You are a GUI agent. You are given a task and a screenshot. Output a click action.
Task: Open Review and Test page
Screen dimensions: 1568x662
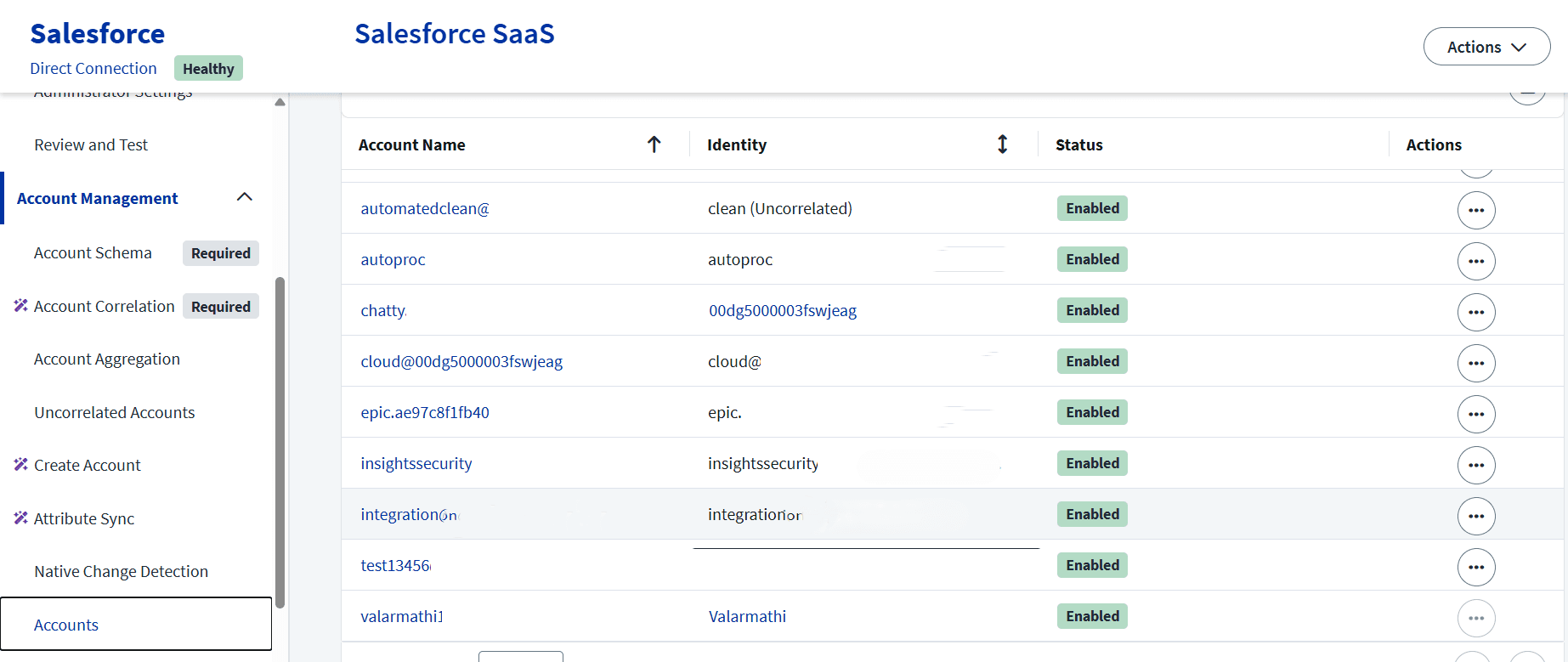pyautogui.click(x=91, y=145)
